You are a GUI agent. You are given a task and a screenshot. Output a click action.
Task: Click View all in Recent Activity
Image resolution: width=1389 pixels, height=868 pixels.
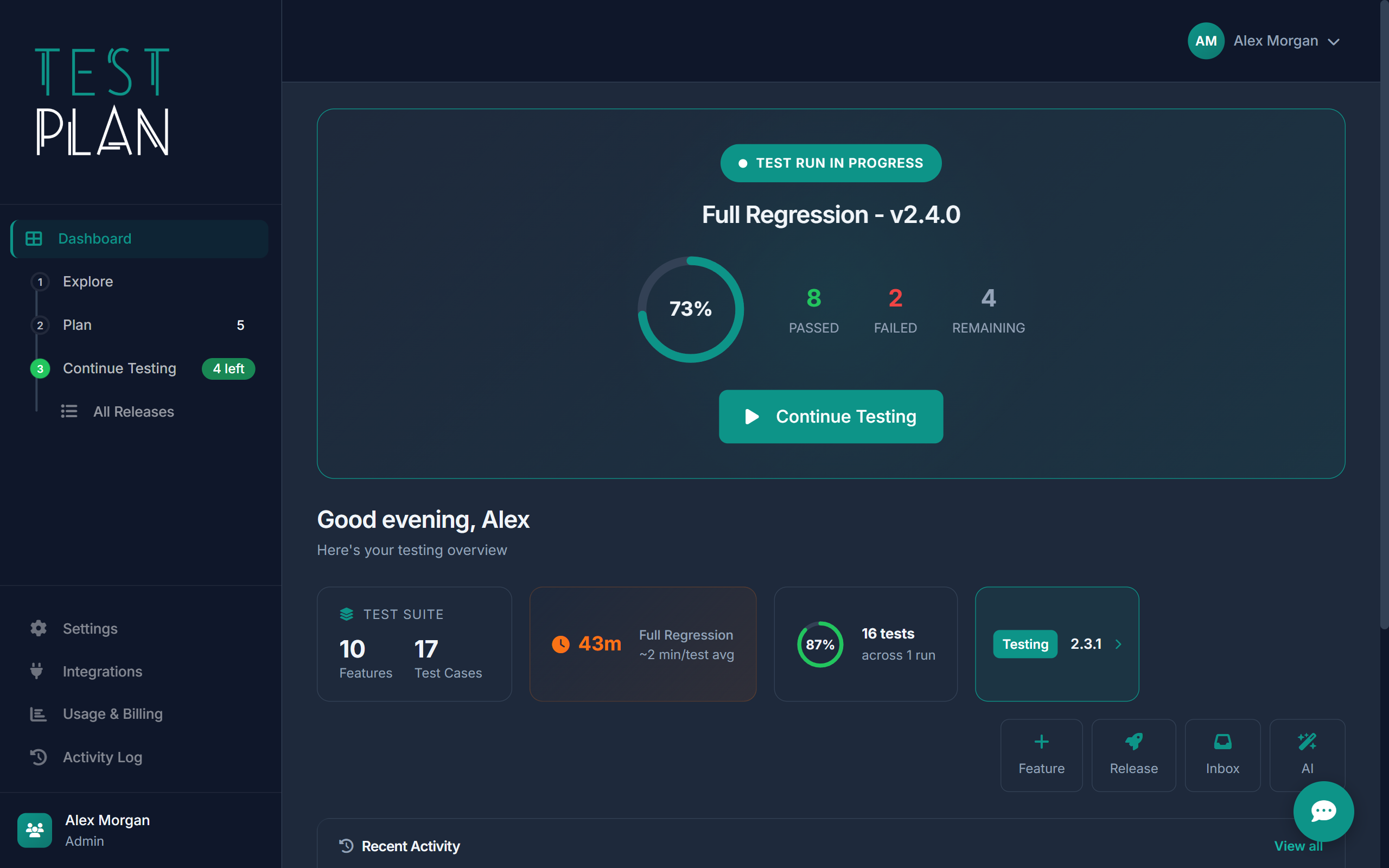click(1298, 846)
